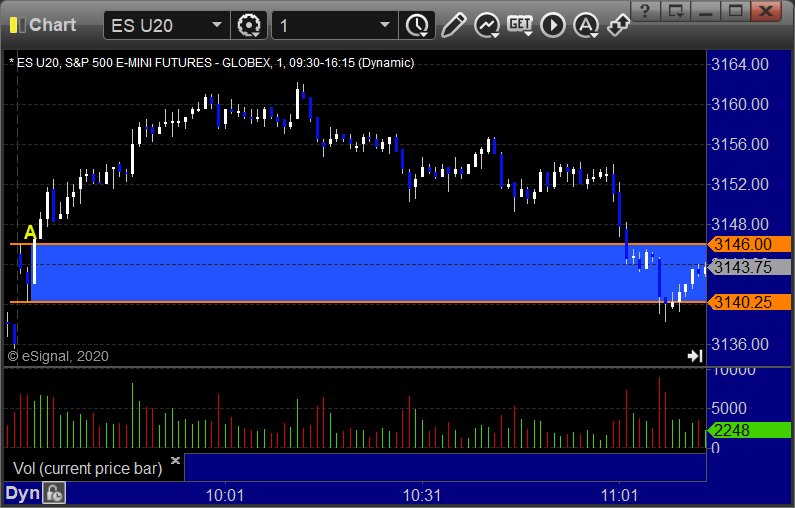Image resolution: width=795 pixels, height=508 pixels.
Task: Open the ES U20 symbol dropdown
Action: click(x=216, y=25)
